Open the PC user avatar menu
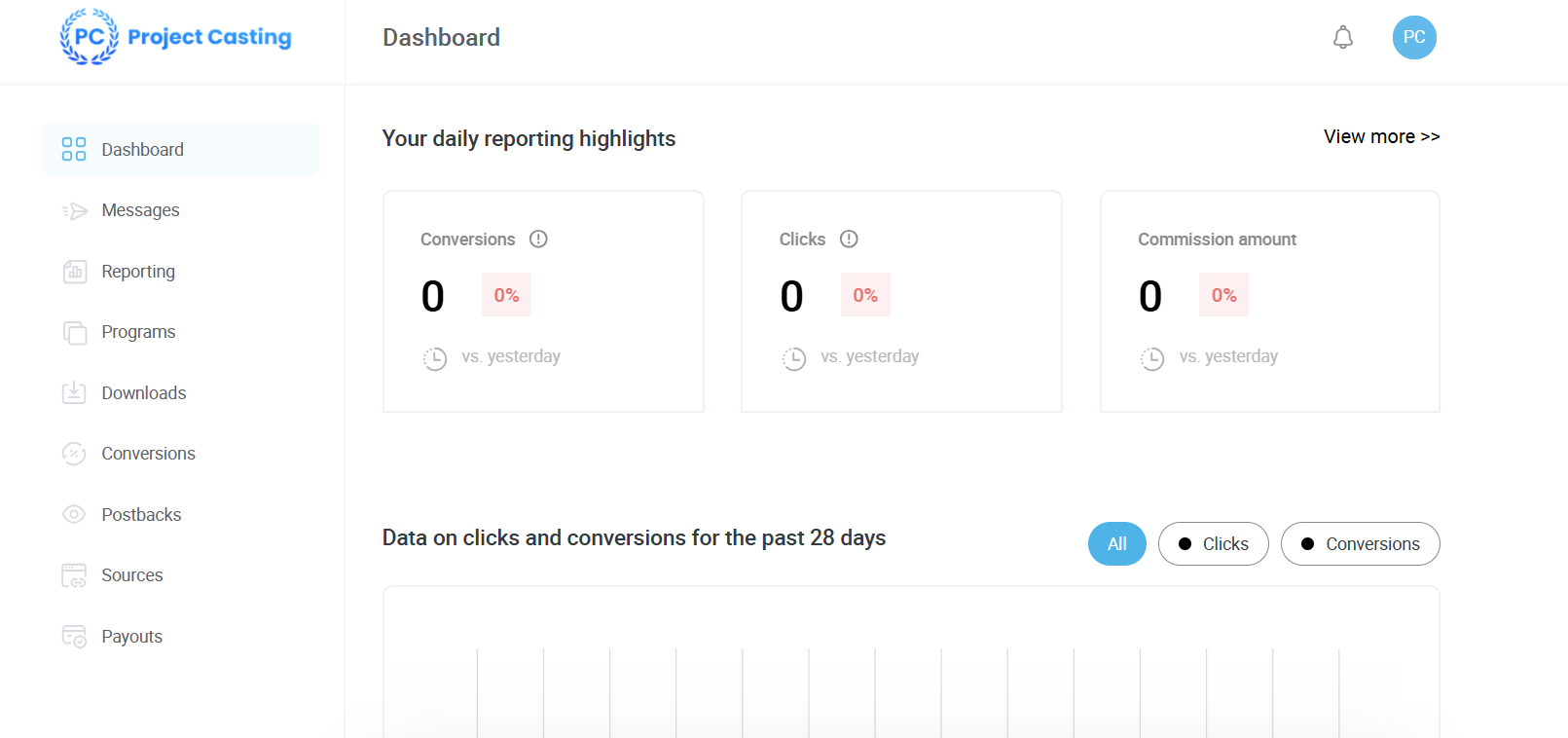The height and width of the screenshot is (738, 1568). [1414, 38]
